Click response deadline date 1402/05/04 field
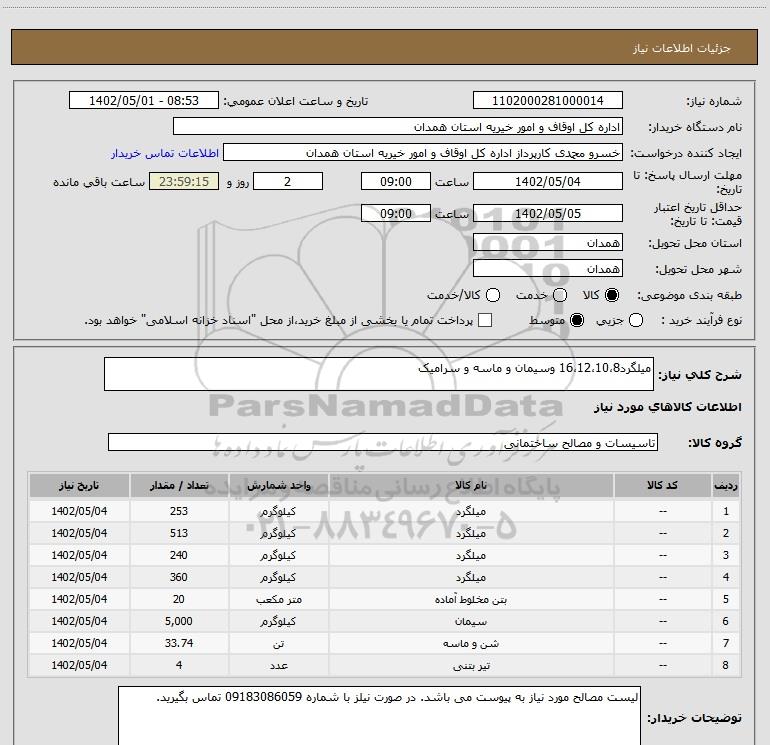This screenshot has height=745, width=770. 548,181
